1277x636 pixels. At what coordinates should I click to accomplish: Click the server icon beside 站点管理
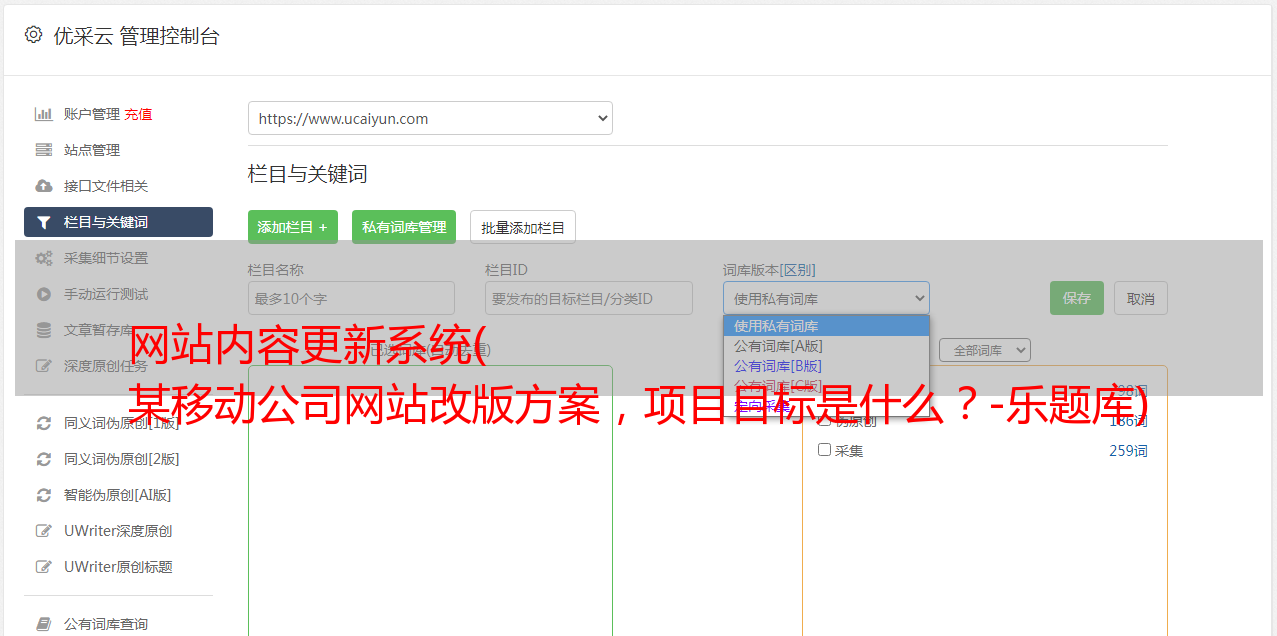[43, 150]
